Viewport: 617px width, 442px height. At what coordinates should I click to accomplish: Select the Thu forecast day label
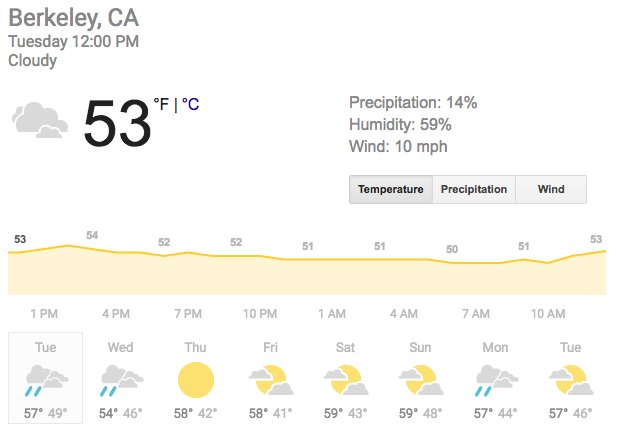tap(196, 348)
